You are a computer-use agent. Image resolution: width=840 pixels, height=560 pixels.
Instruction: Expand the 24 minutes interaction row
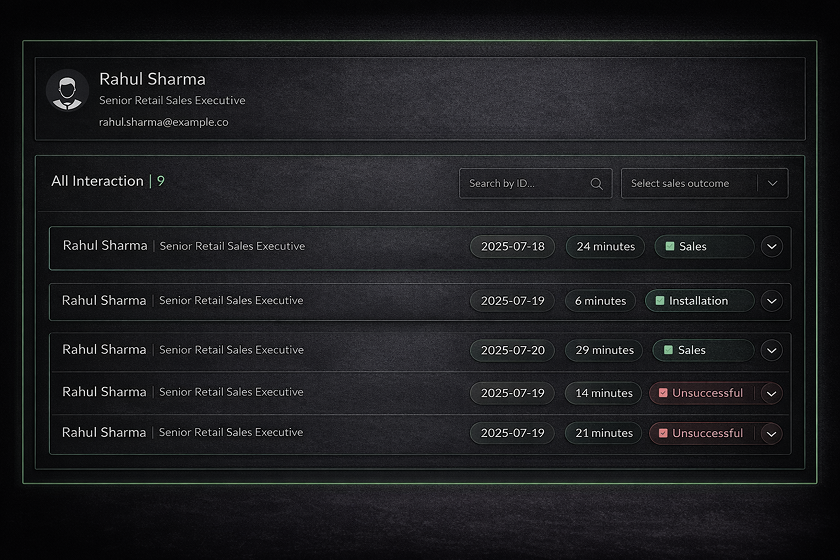click(x=771, y=246)
